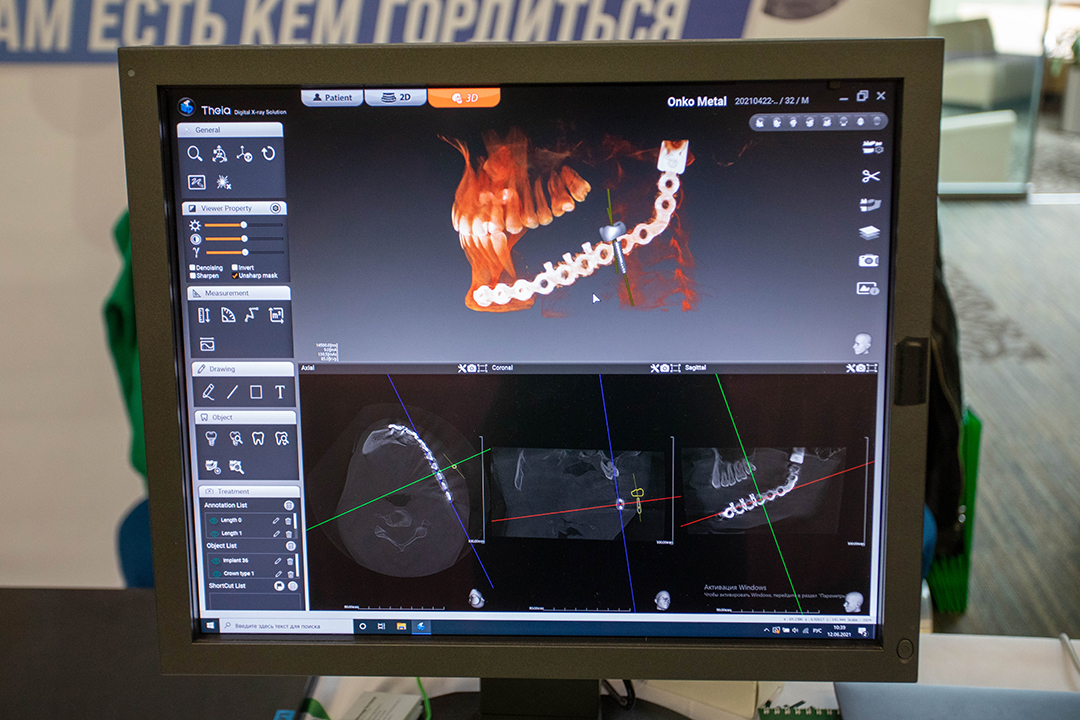Delete all annotations via Annotation List trash
Image resolution: width=1080 pixels, height=720 pixels.
(289, 505)
